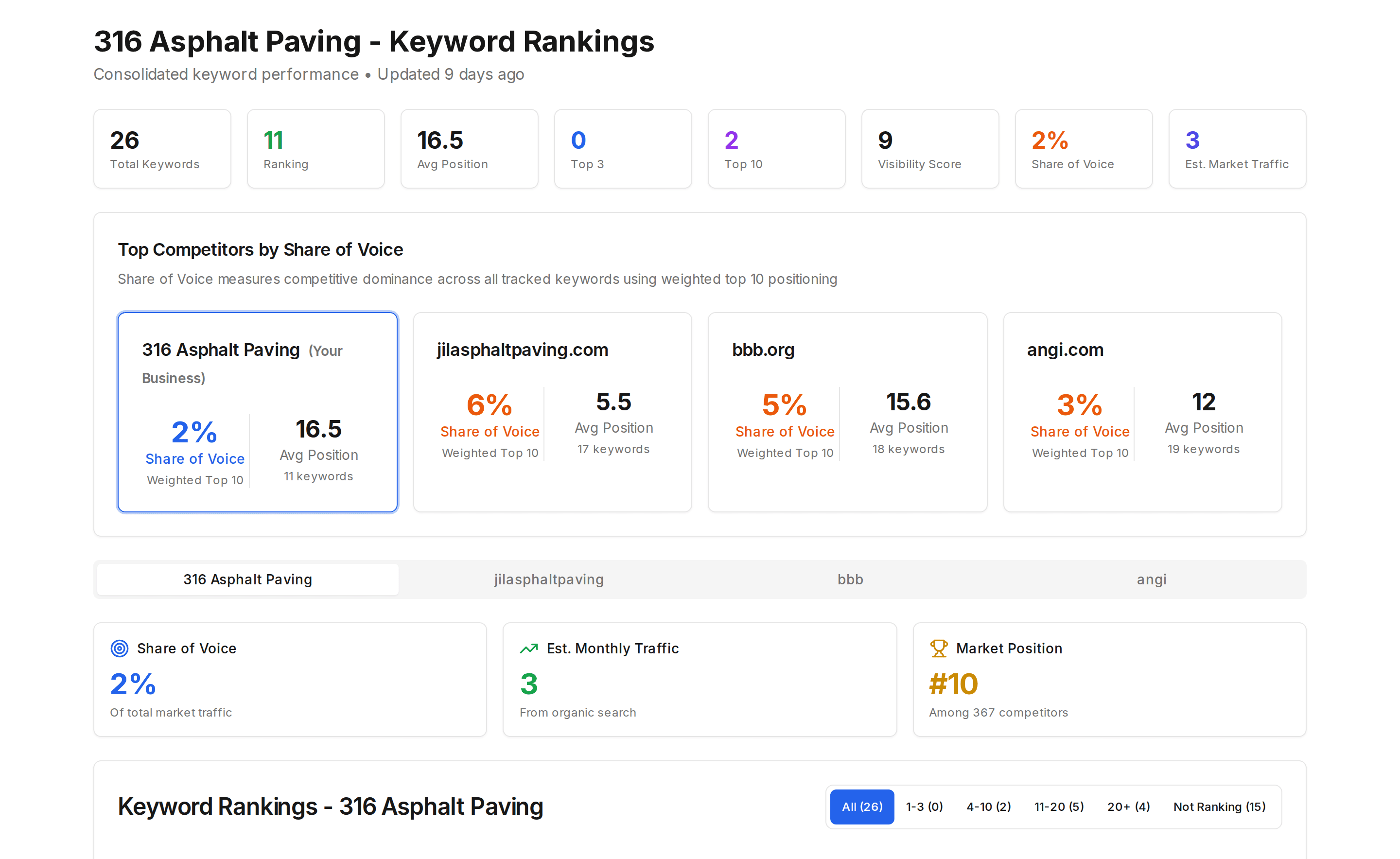The width and height of the screenshot is (1400, 859).
Task: Click the Est. Monthly Traffic trend arrow icon
Action: [x=529, y=648]
